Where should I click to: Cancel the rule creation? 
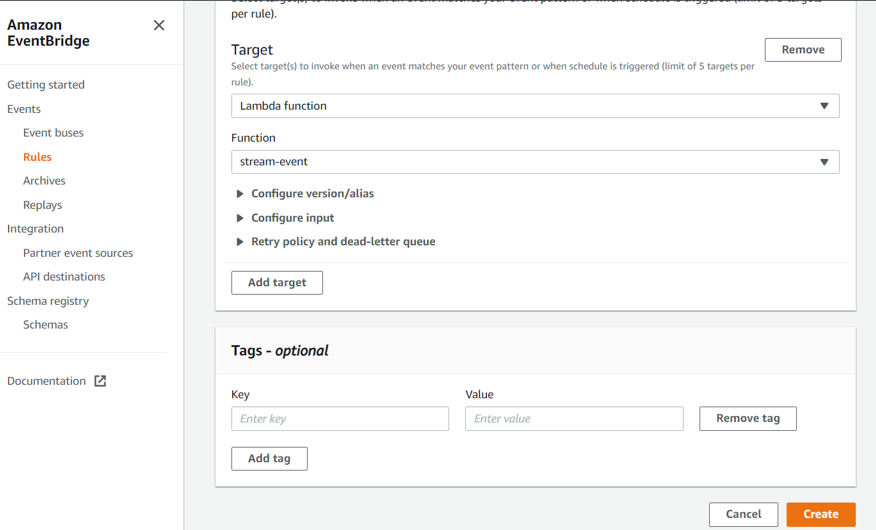pyautogui.click(x=744, y=514)
